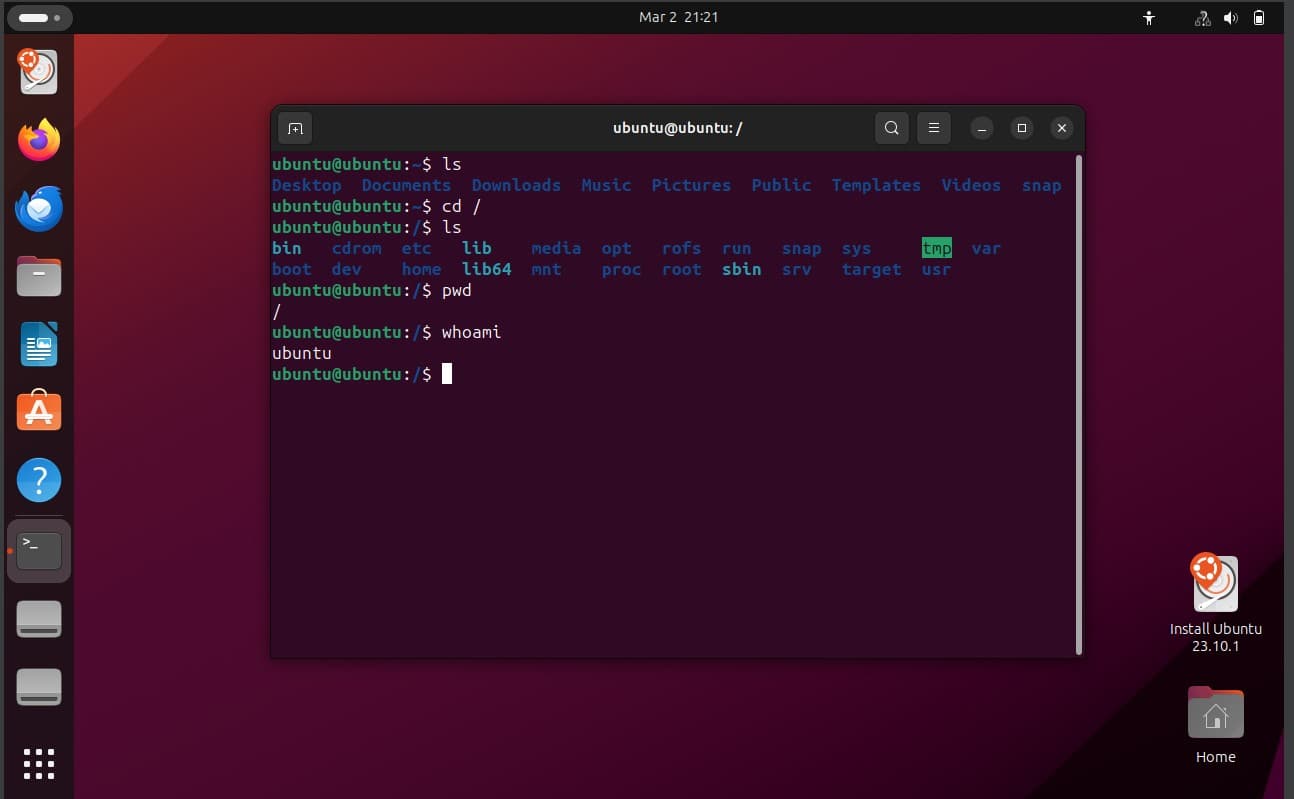The height and width of the screenshot is (799, 1294).
Task: Open the Files manager in dock
Action: click(x=39, y=276)
